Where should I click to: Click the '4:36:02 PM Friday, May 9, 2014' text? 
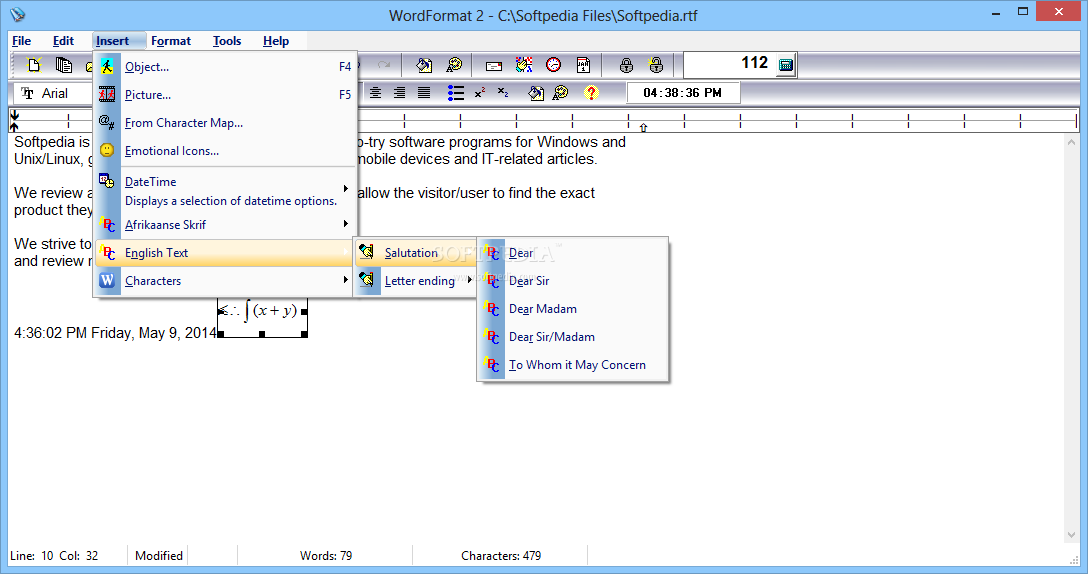tap(115, 333)
